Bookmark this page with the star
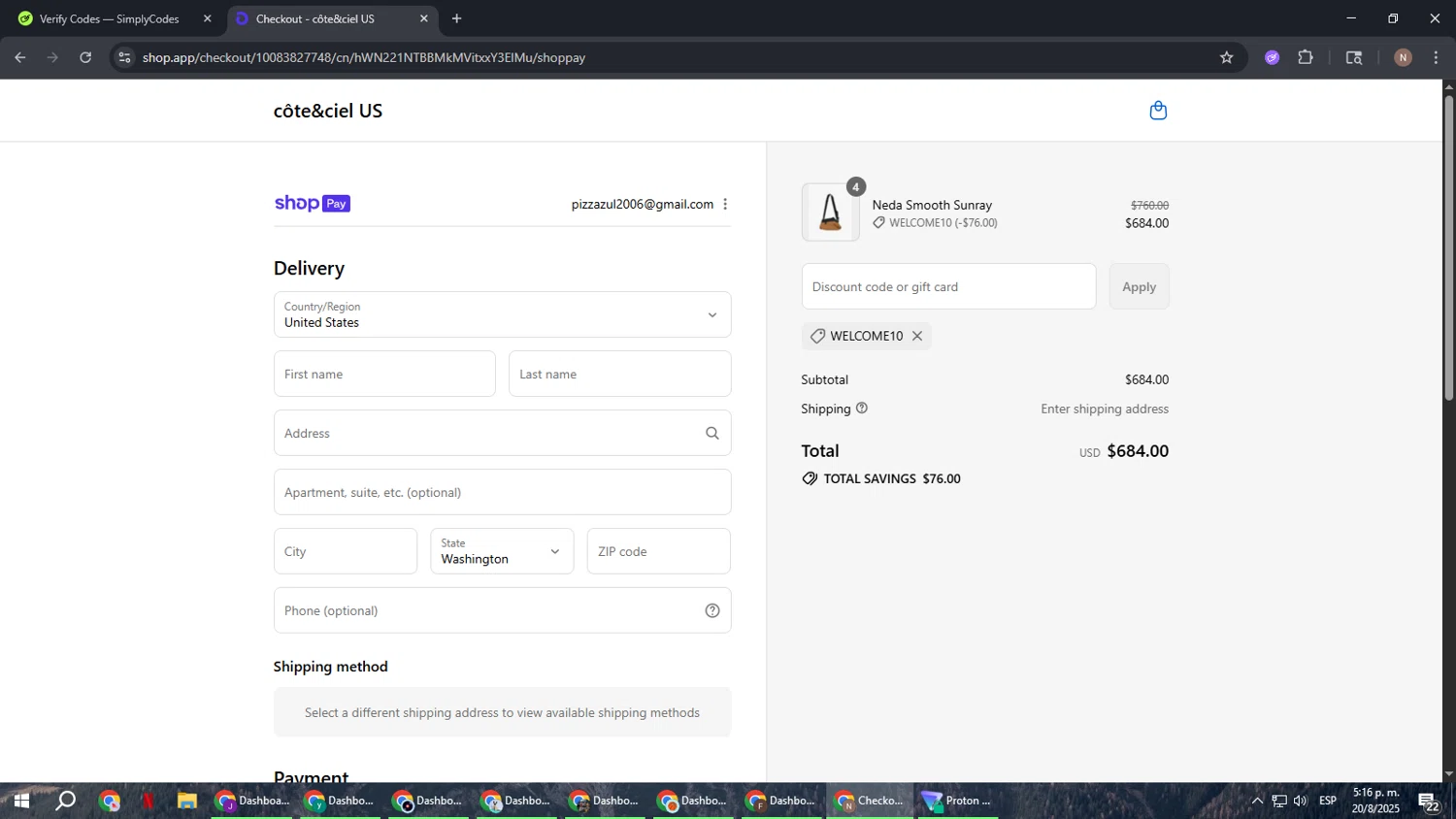 click(1227, 57)
